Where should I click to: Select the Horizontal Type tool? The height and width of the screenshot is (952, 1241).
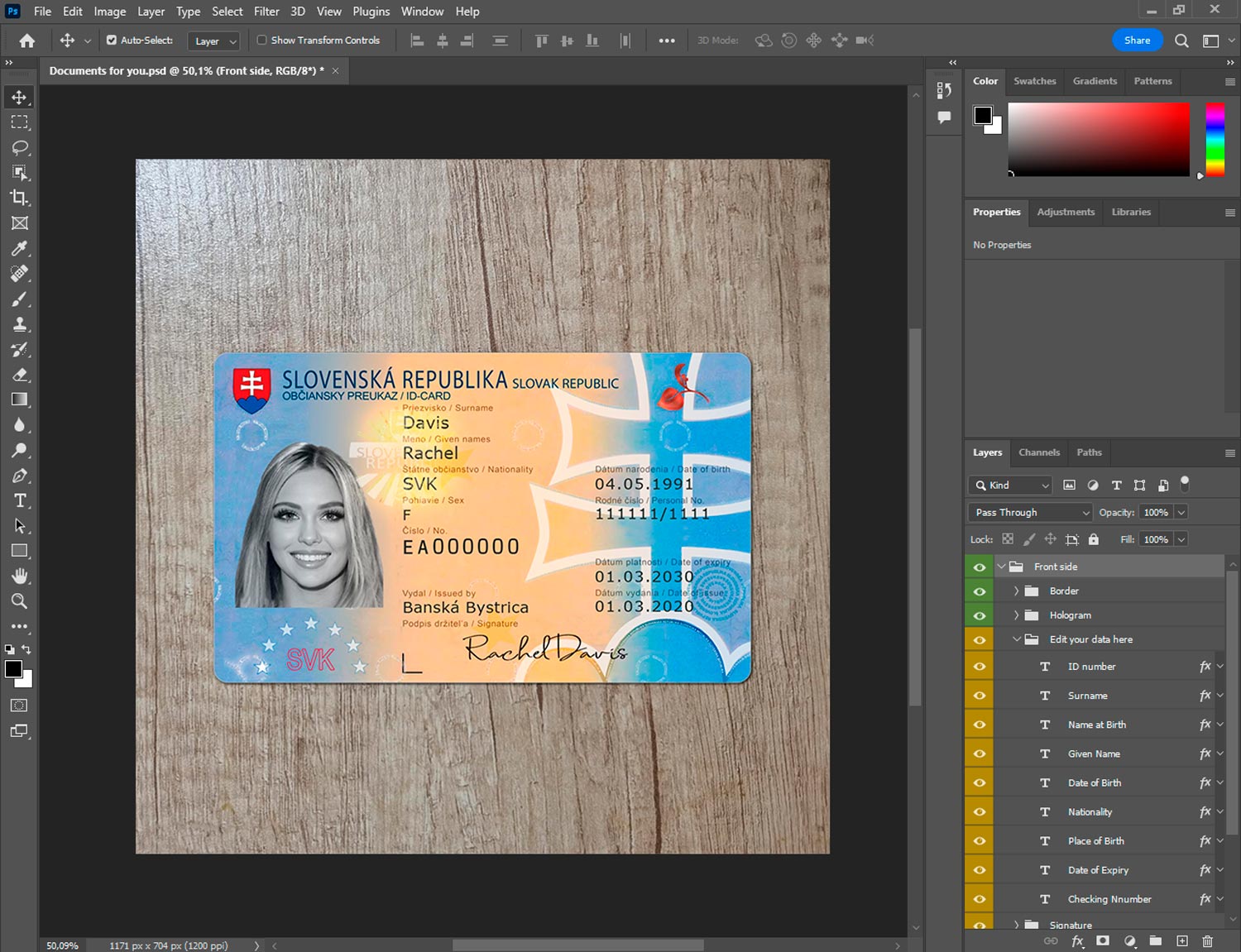[20, 500]
